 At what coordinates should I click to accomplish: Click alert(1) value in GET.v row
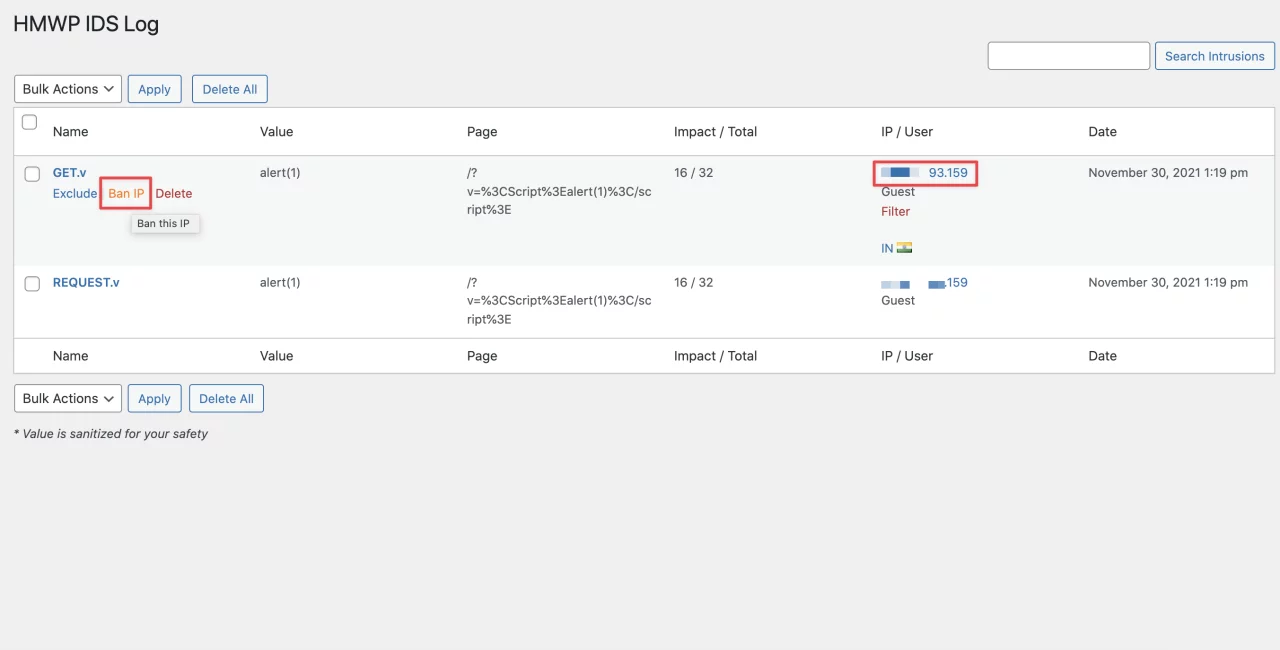click(x=280, y=173)
